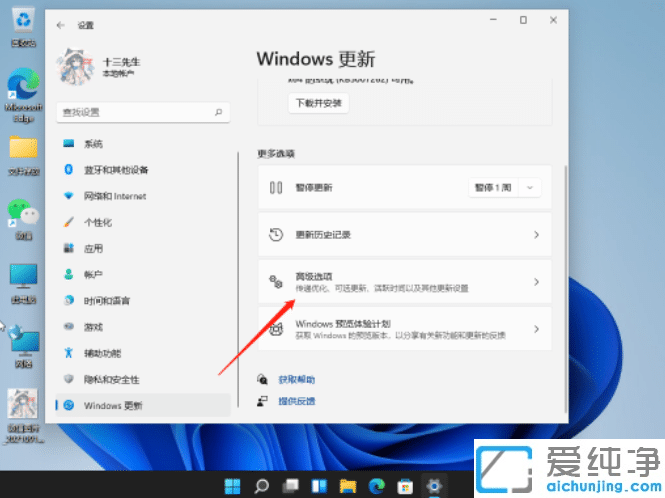Open Microsoft Edge from taskbar
The image size is (665, 498).
click(377, 486)
